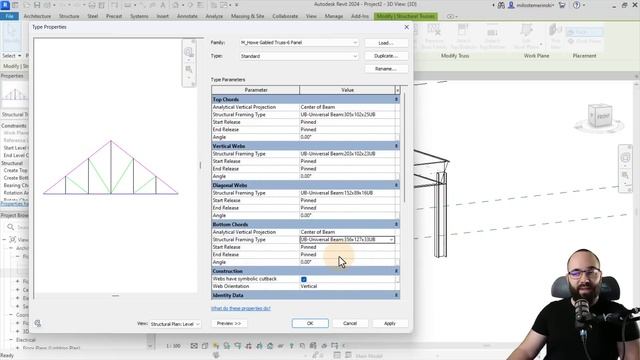Viewport: 640px width, 360px height.
Task: Click the binoculars search icon in title bar
Action: pyautogui.click(x=501, y=5)
